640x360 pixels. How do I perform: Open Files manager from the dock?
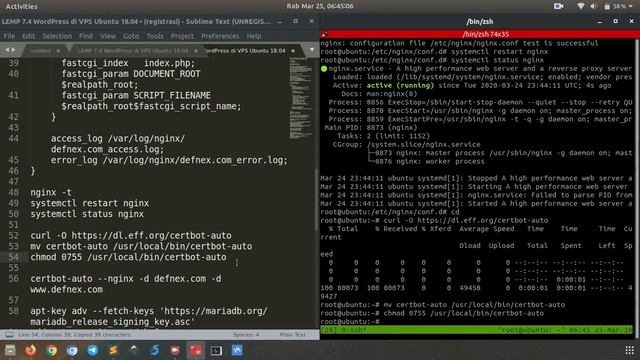[10, 350]
